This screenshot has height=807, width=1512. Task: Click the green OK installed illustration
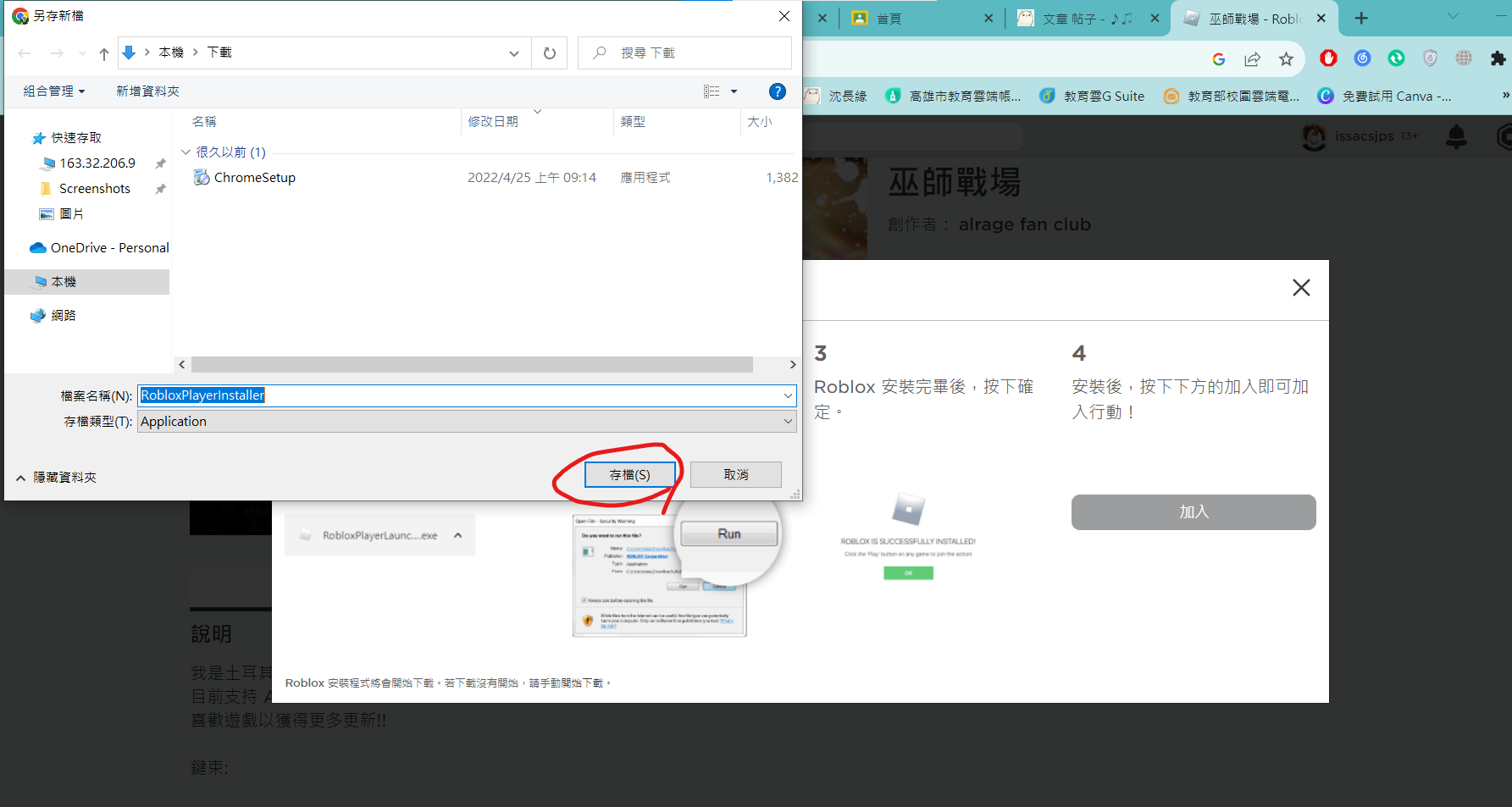[908, 573]
